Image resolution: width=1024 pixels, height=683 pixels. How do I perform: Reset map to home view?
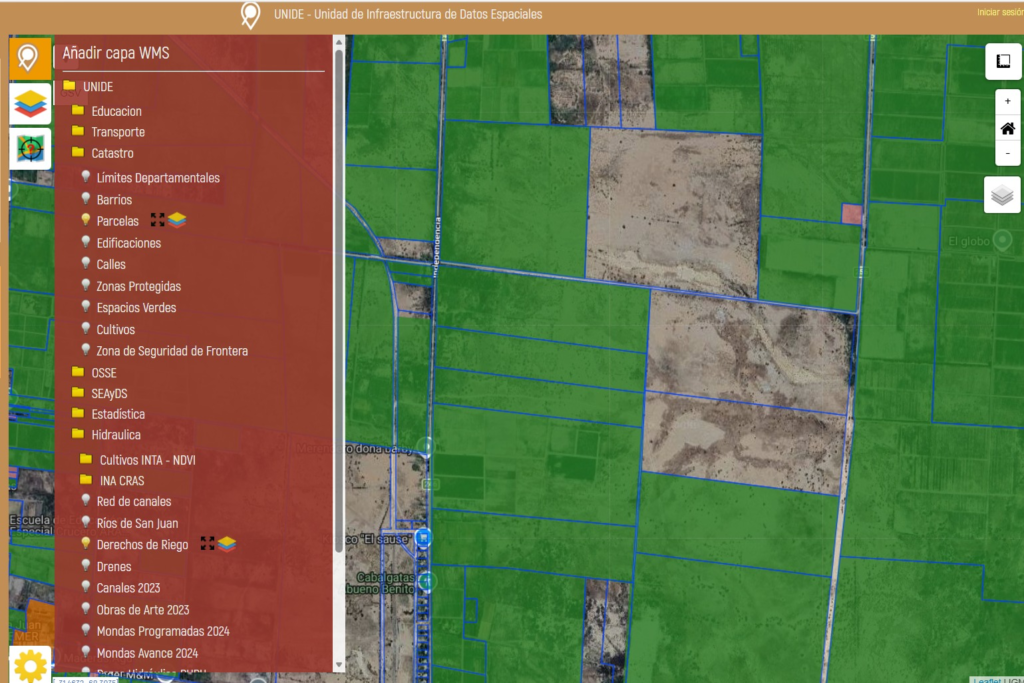(x=1007, y=128)
